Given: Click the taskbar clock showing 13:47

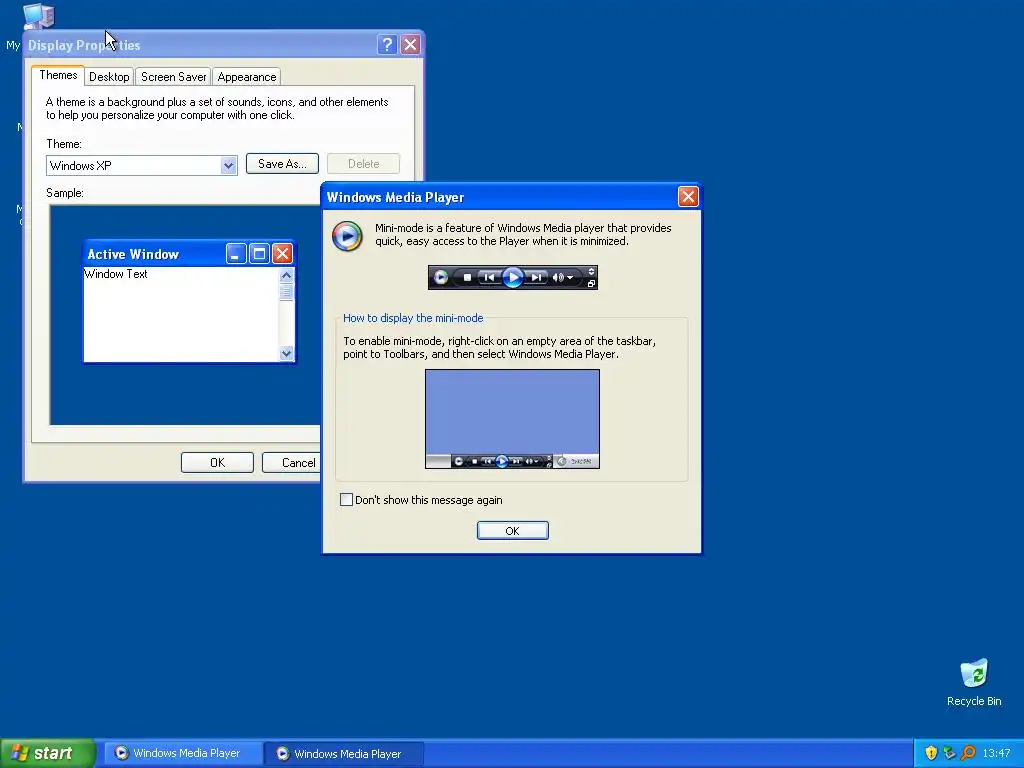Looking at the screenshot, I should 996,754.
